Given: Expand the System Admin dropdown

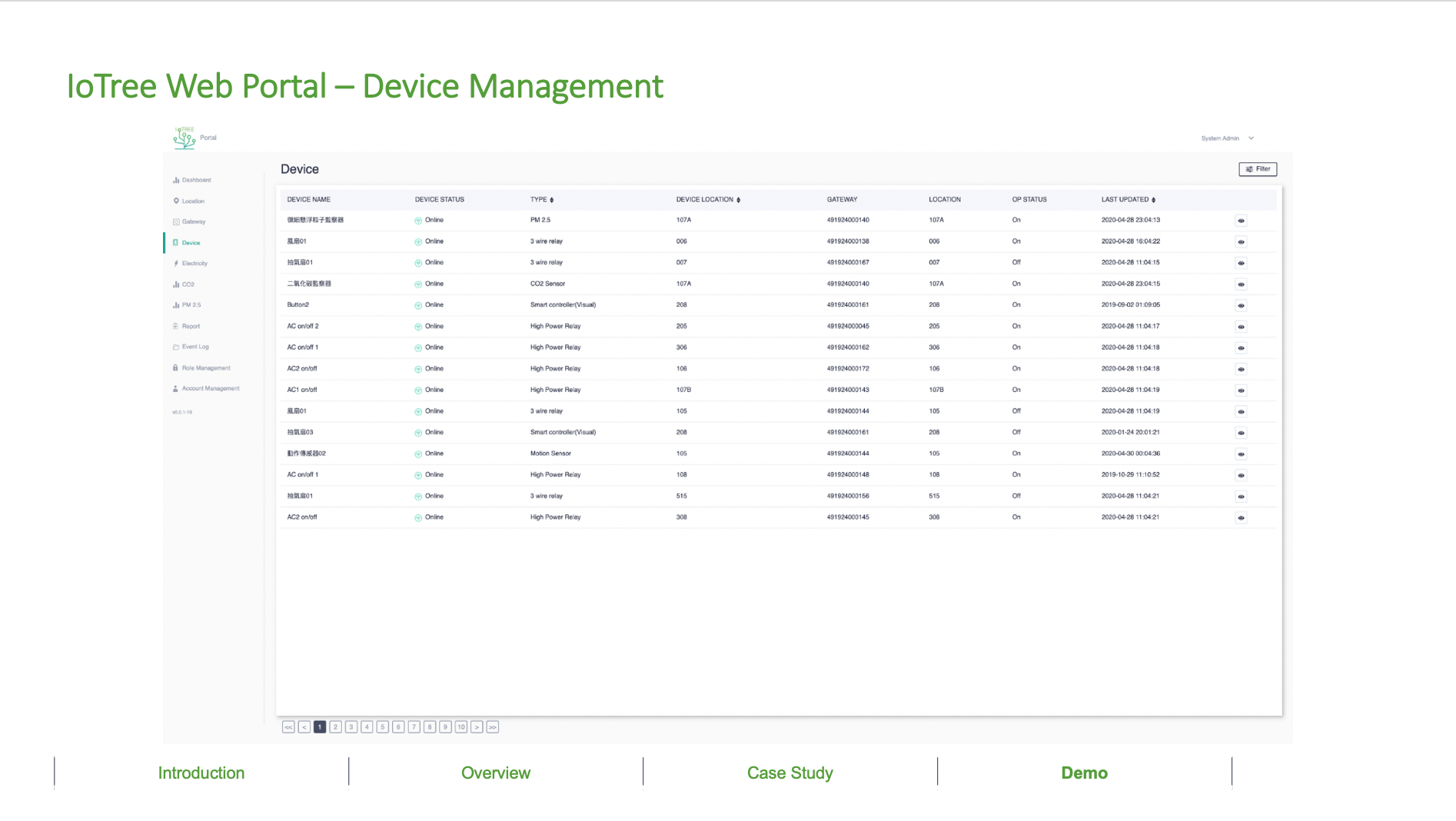Looking at the screenshot, I should click(x=1228, y=138).
